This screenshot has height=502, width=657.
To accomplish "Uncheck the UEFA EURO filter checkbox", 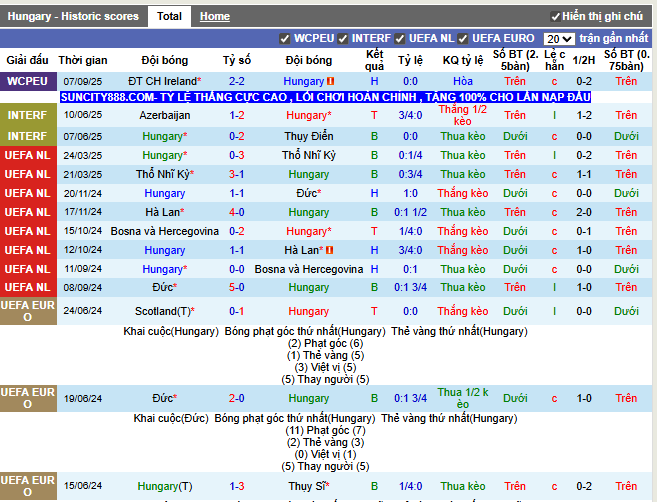I will [x=463, y=39].
